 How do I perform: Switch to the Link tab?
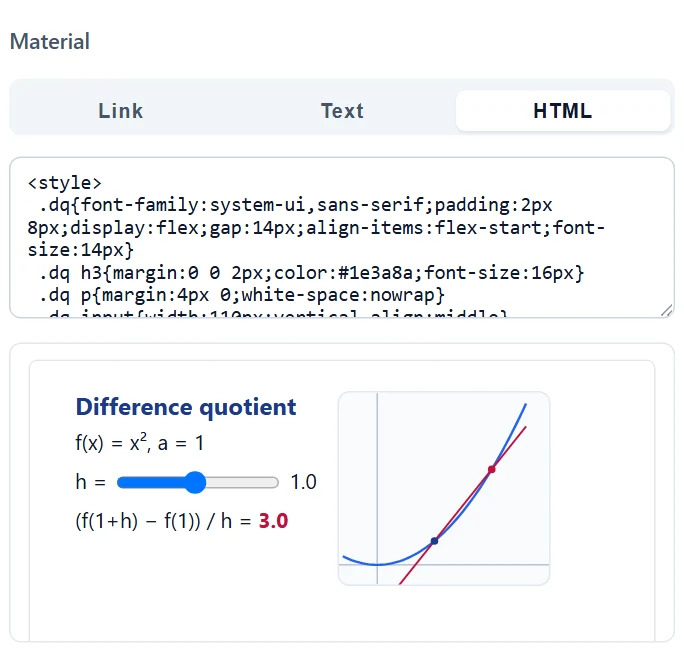point(121,111)
